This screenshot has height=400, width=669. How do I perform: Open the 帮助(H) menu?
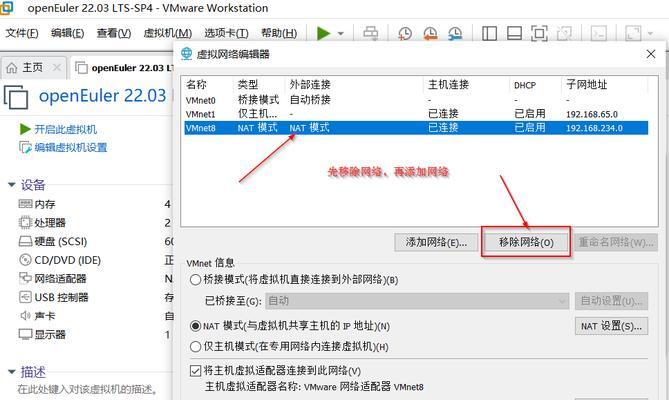279,33
